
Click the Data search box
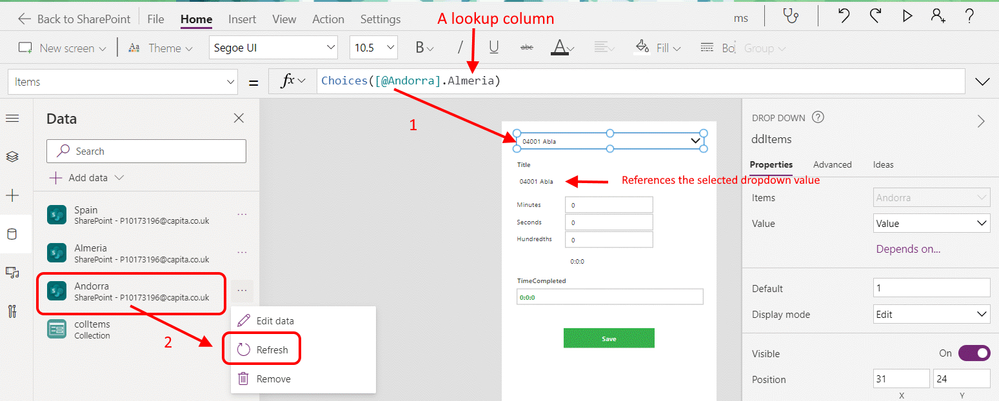[x=146, y=151]
